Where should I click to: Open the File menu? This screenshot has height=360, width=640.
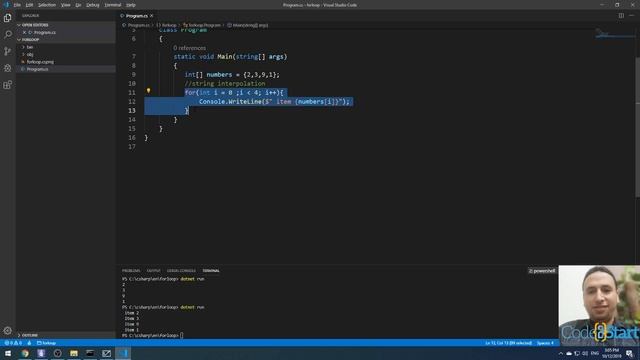point(17,5)
